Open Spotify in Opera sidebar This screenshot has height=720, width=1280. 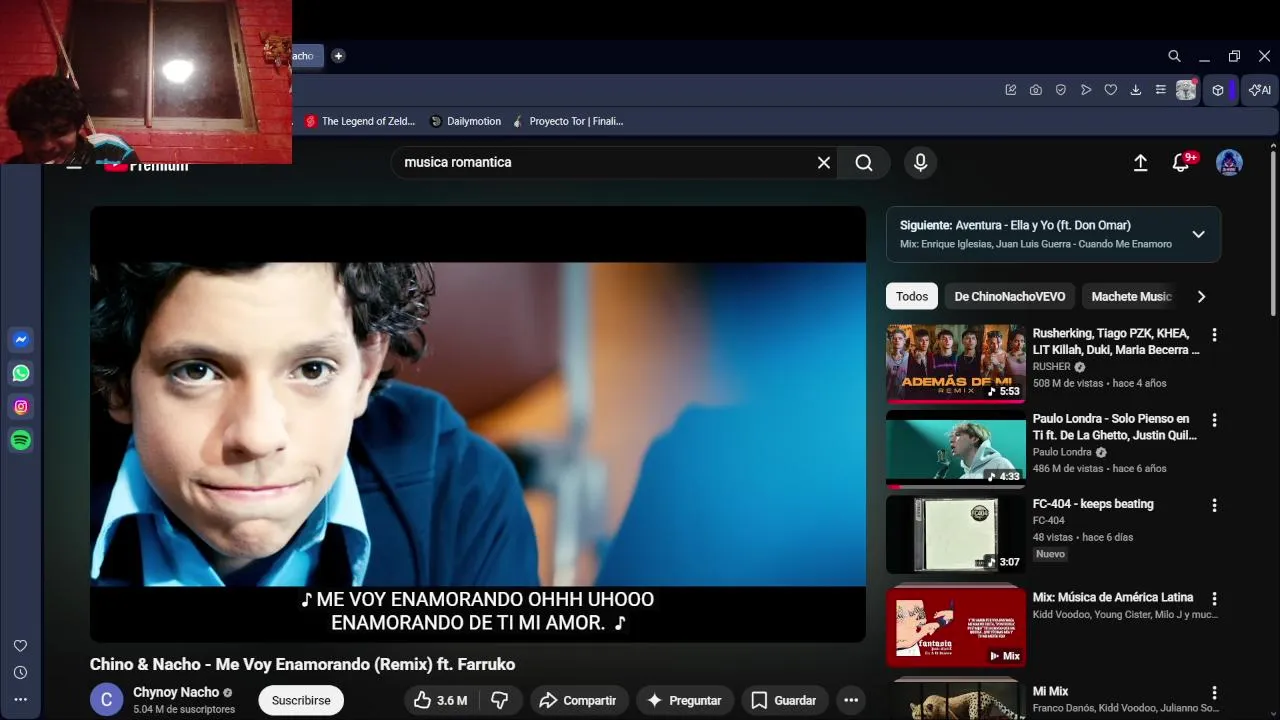[21, 440]
